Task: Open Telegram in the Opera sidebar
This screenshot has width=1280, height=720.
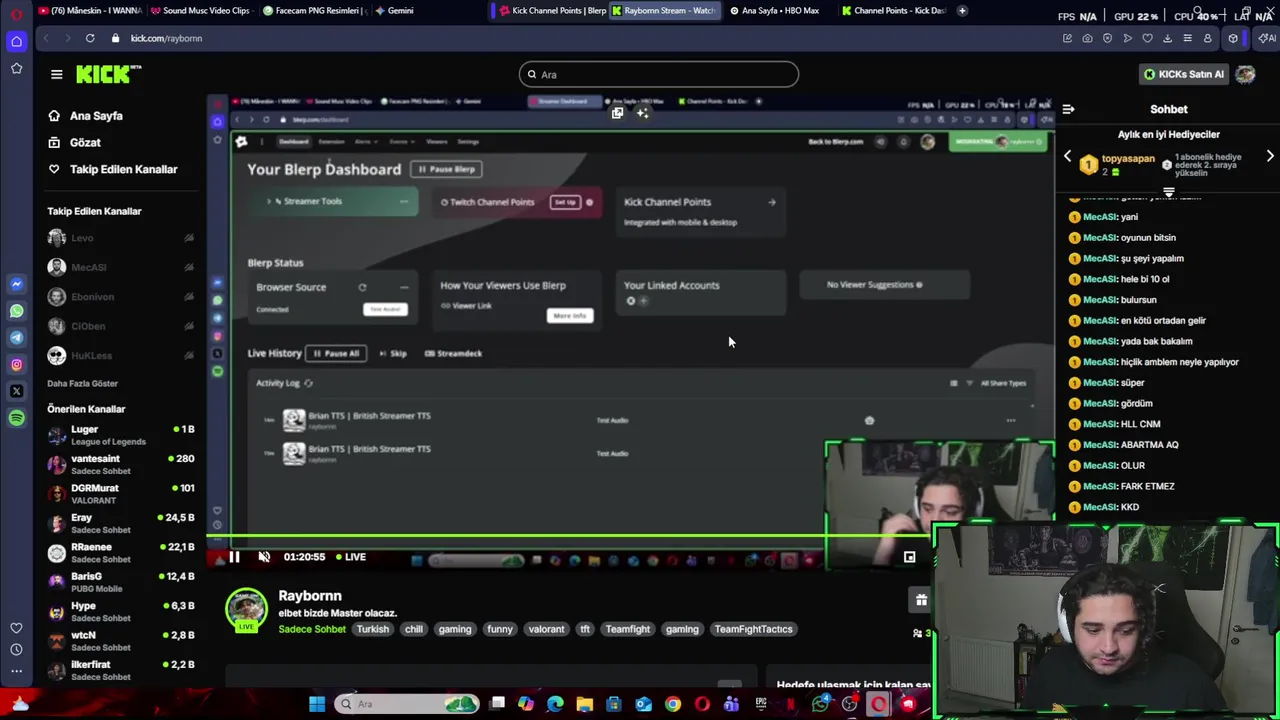Action: pos(16,338)
